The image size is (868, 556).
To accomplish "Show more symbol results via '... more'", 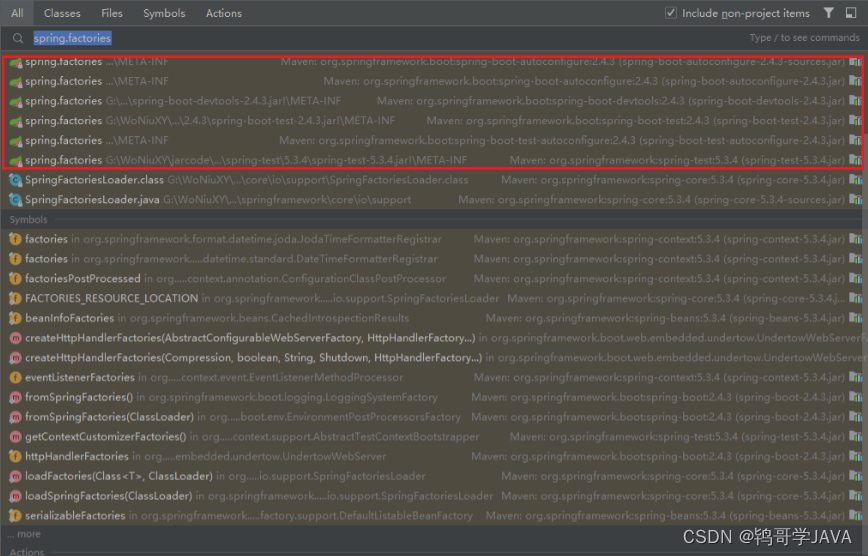I will click(x=24, y=534).
